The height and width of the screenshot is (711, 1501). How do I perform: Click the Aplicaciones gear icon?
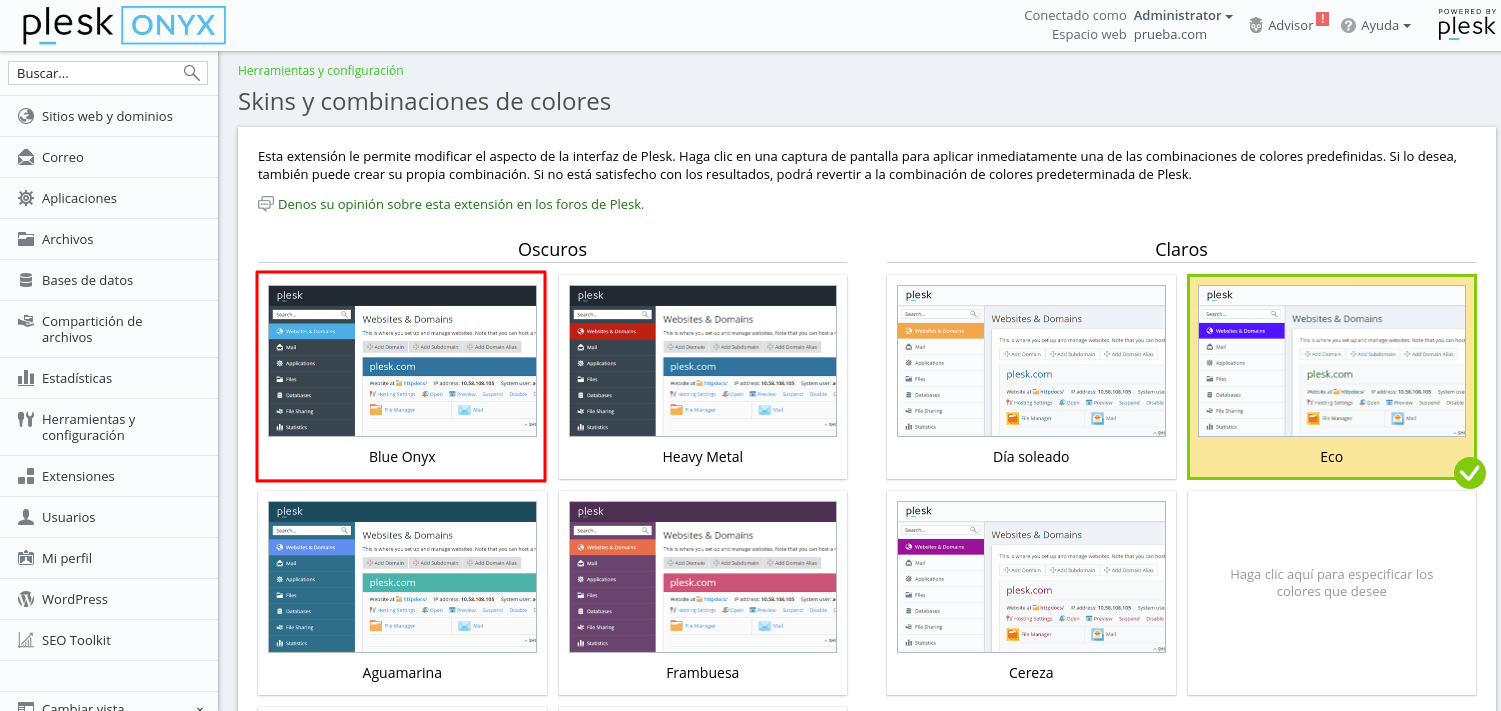(26, 198)
